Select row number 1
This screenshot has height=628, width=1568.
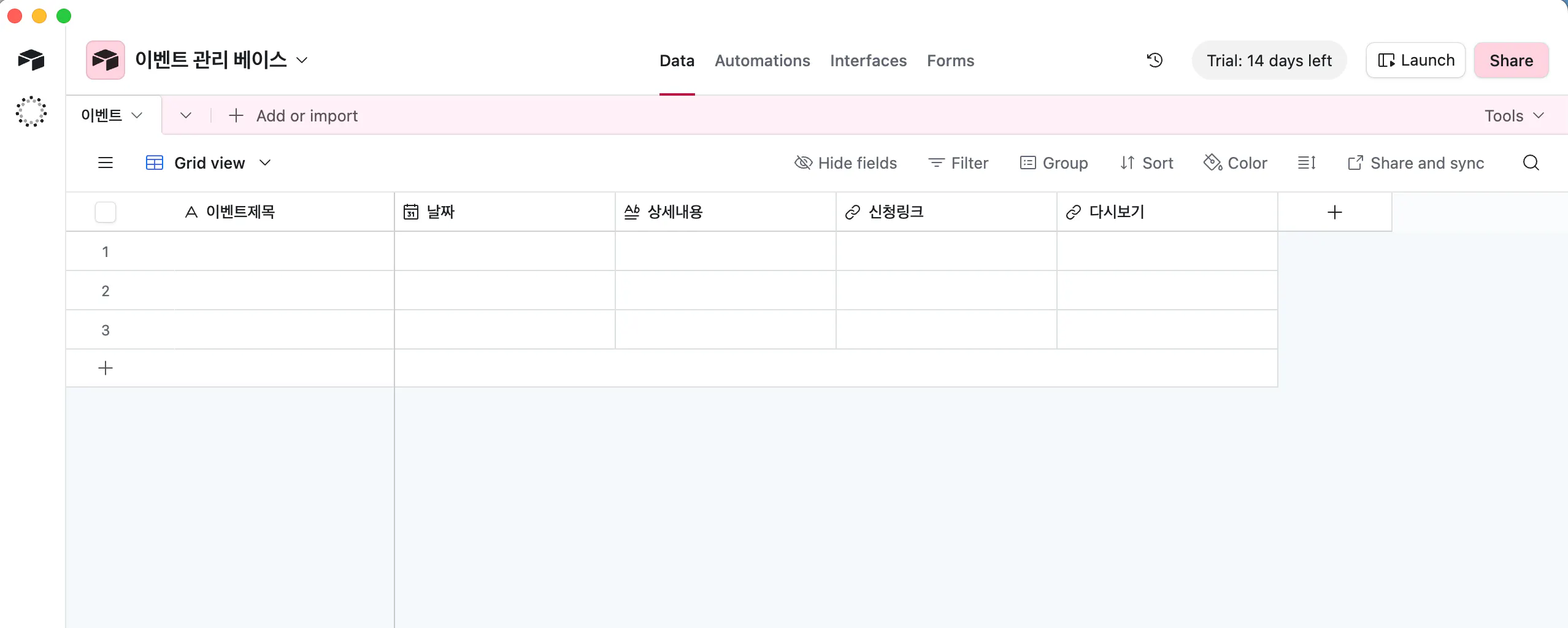tap(106, 251)
